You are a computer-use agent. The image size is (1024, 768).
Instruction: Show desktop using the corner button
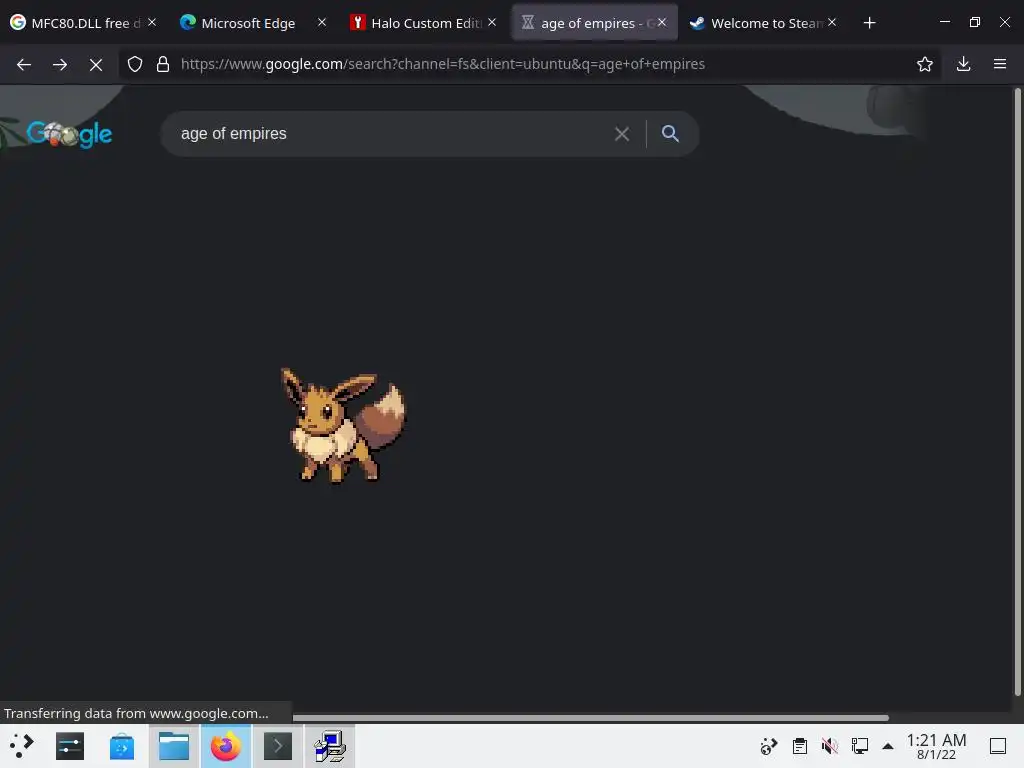pos(998,746)
